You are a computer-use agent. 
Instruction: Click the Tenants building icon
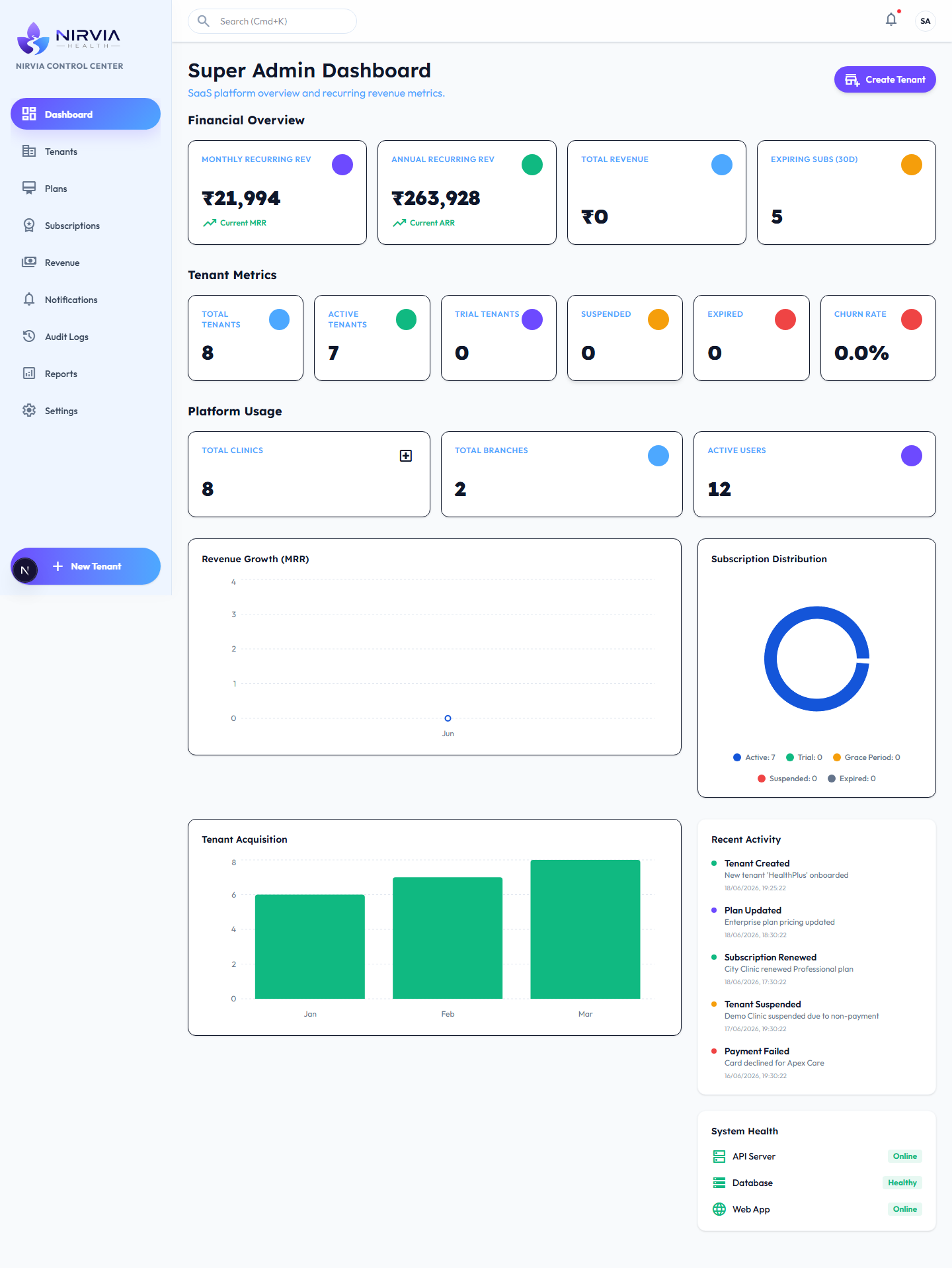[x=29, y=151]
